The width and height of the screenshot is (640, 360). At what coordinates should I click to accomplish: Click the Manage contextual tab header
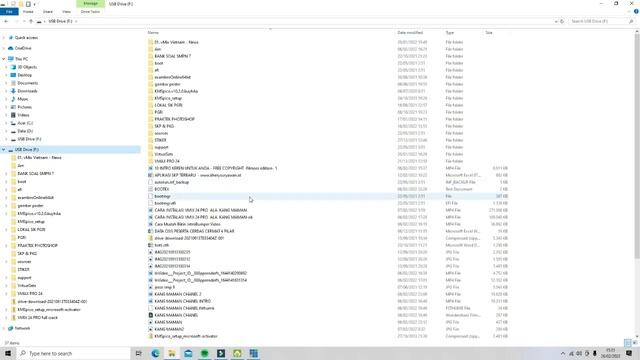(x=91, y=4)
